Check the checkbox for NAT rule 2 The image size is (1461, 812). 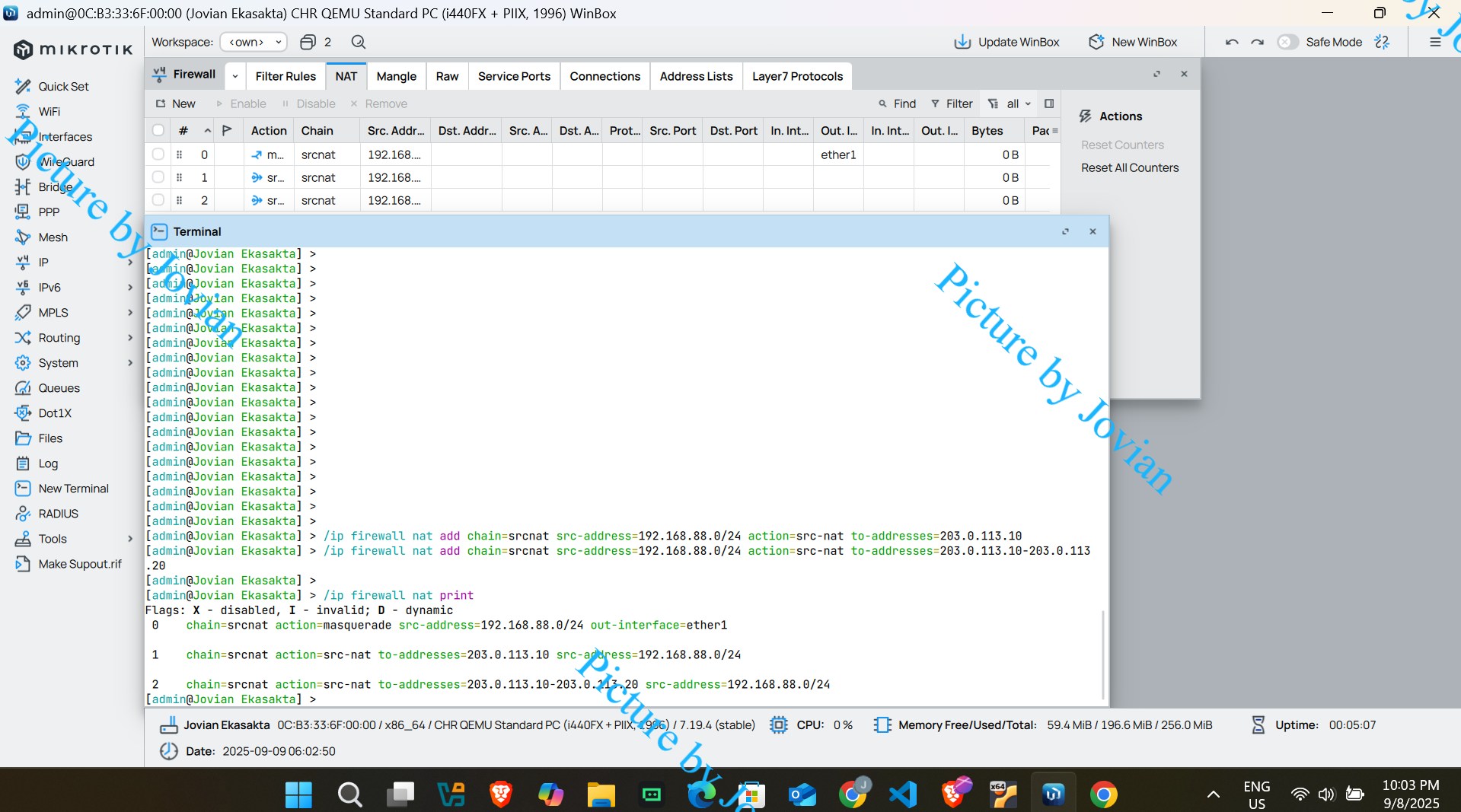point(158,199)
